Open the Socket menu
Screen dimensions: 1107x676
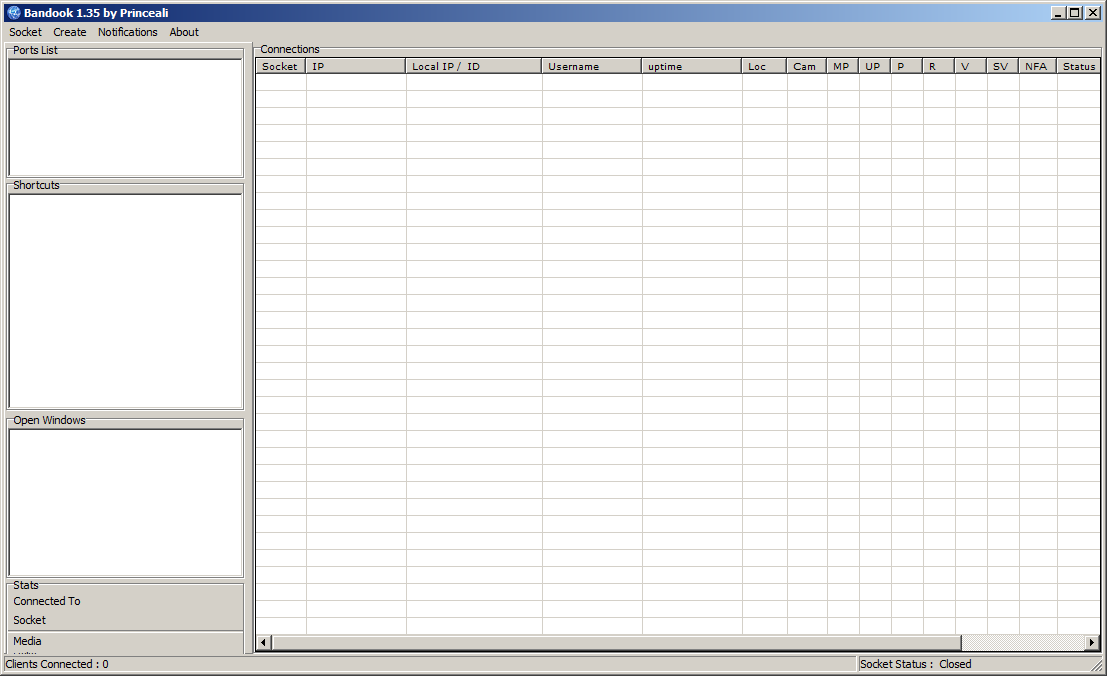pyautogui.click(x=26, y=32)
